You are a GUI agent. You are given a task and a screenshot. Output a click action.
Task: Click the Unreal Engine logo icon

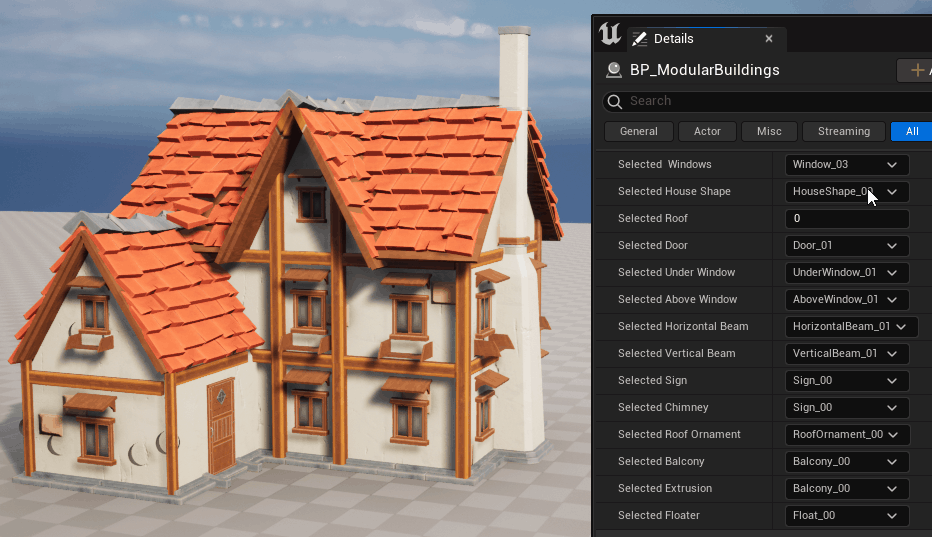pos(610,34)
